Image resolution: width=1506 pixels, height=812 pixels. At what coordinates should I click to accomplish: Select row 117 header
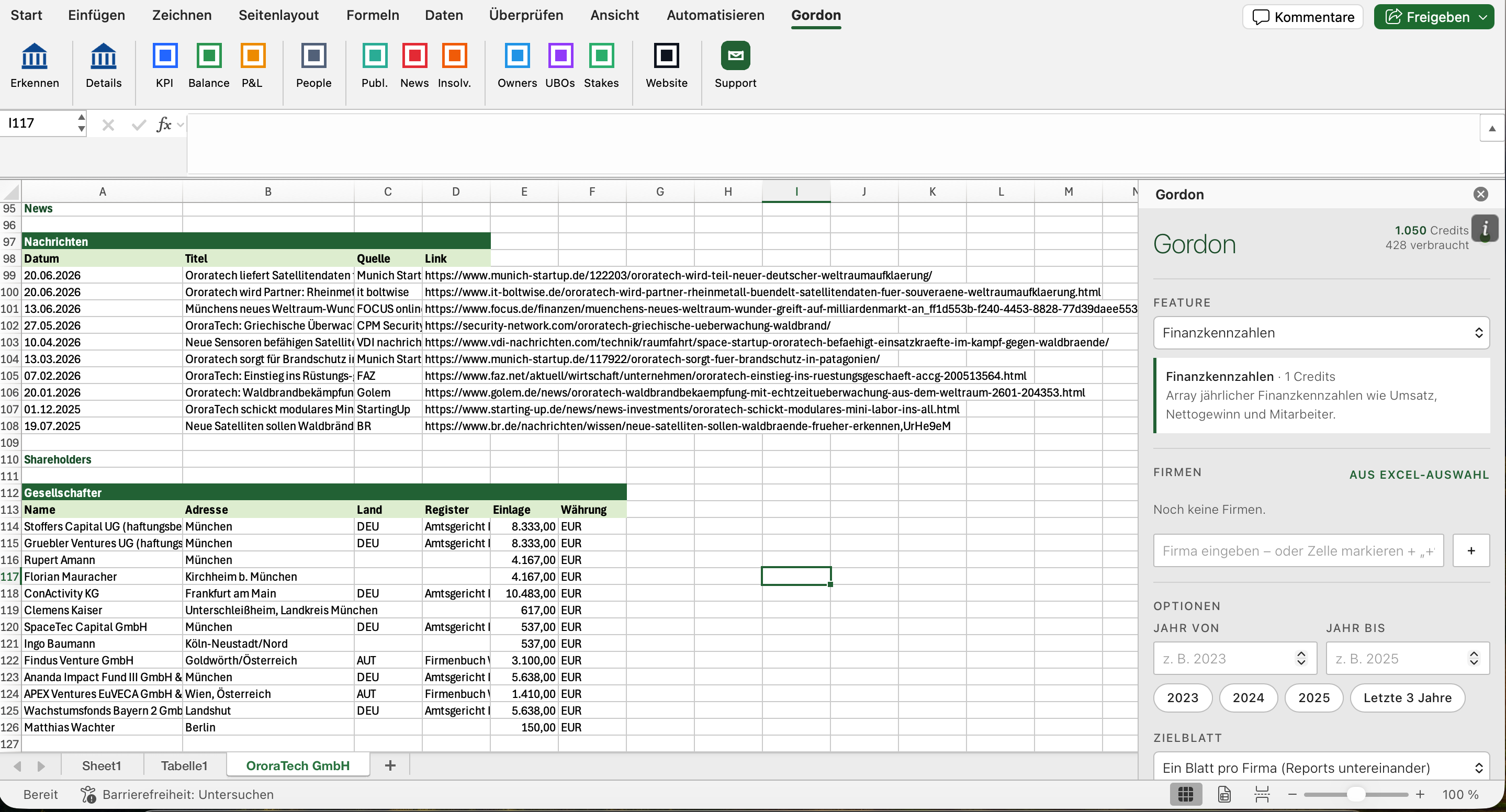[x=10, y=577]
